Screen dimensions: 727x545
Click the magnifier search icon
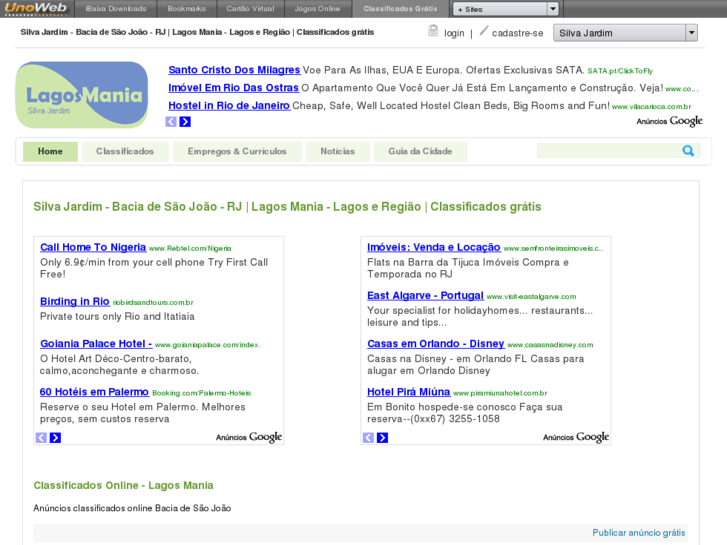688,151
